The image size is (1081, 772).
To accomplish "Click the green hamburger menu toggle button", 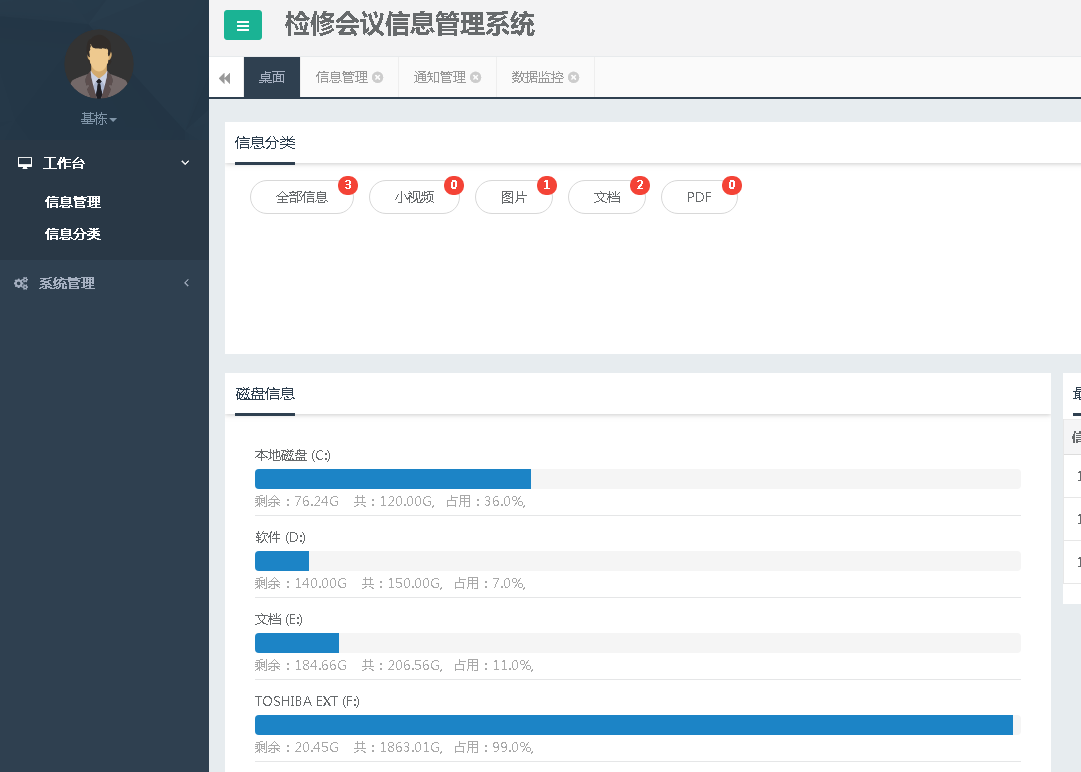I will tap(242, 26).
